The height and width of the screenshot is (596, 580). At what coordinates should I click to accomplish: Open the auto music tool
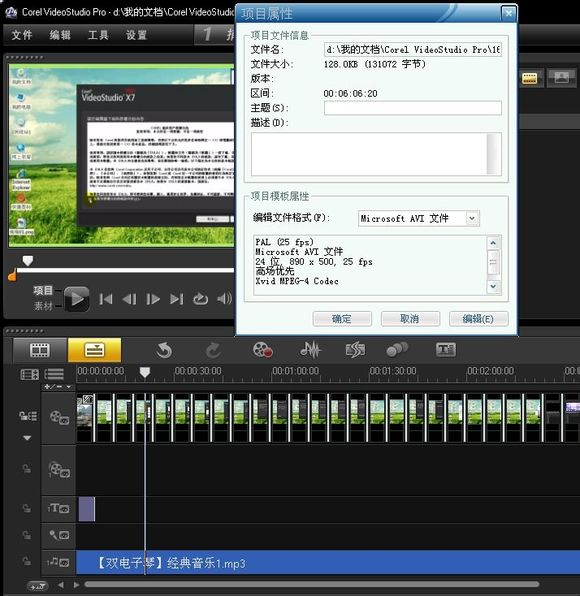[x=355, y=350]
